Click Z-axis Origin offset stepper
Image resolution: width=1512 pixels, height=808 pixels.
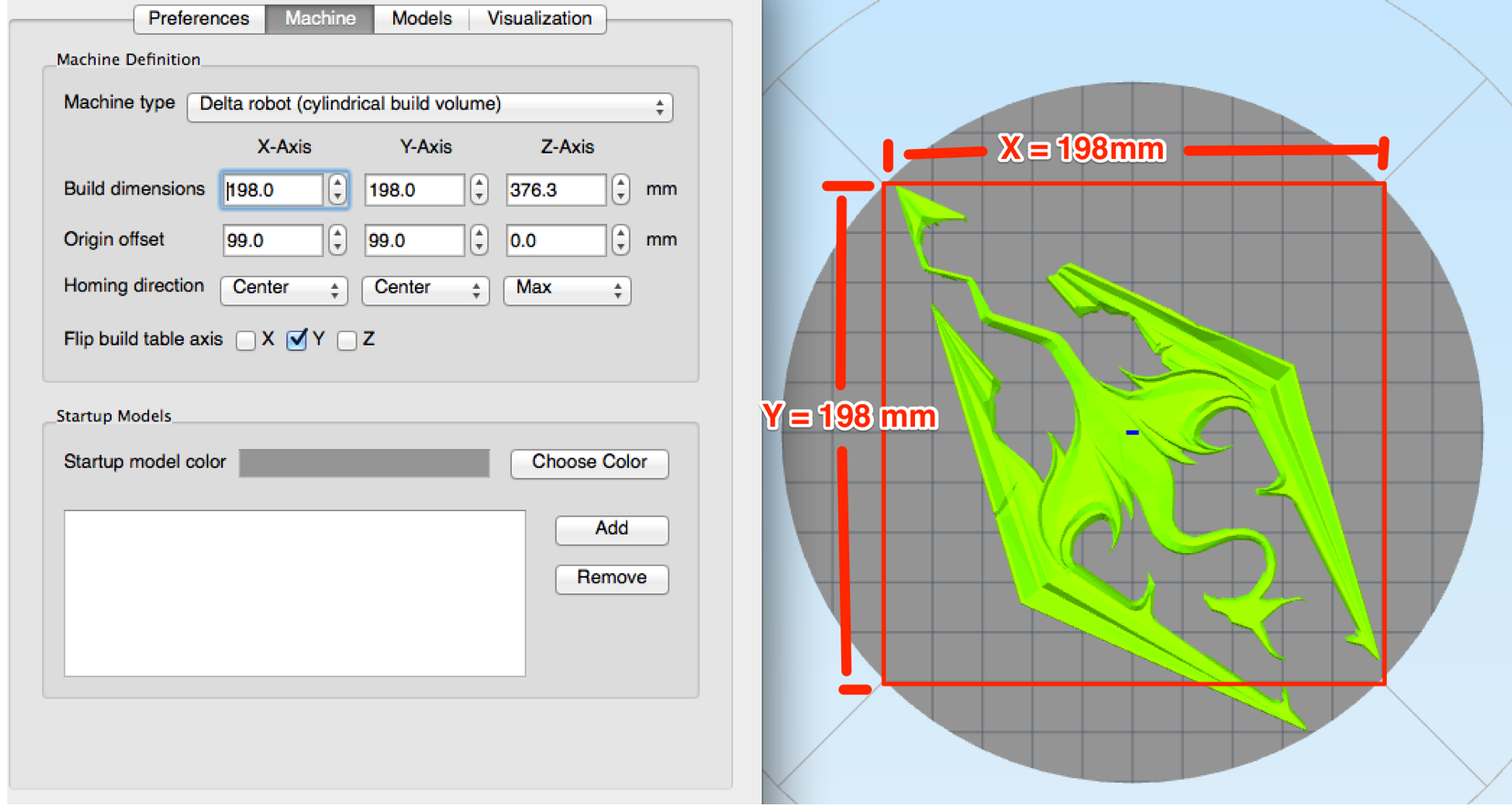pyautogui.click(x=621, y=240)
